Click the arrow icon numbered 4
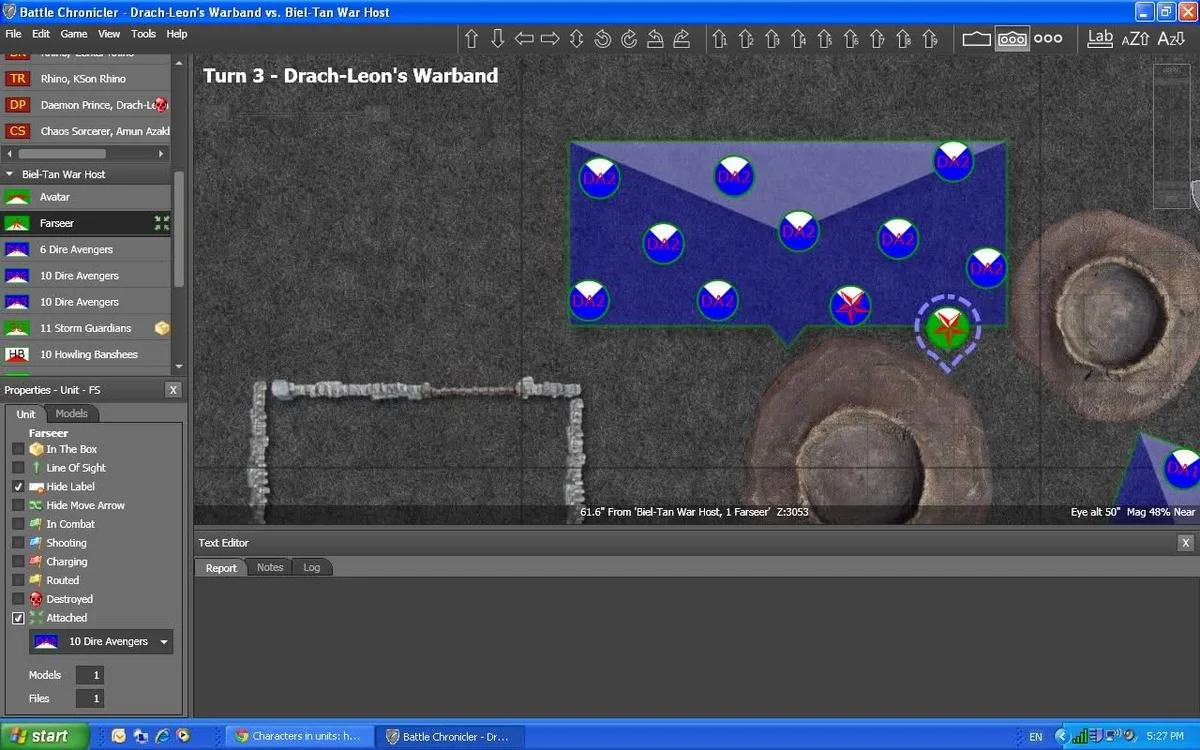This screenshot has width=1200, height=750. pos(798,39)
